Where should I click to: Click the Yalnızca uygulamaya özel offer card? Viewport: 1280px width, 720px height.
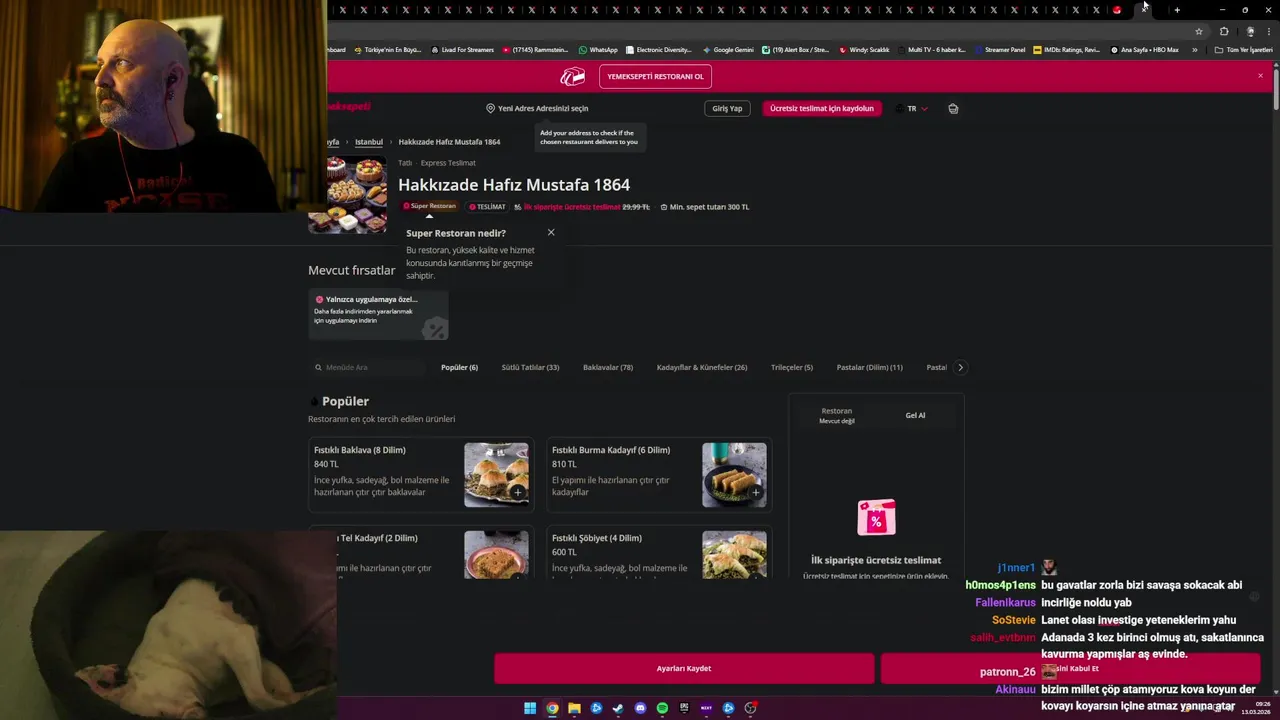[x=378, y=314]
